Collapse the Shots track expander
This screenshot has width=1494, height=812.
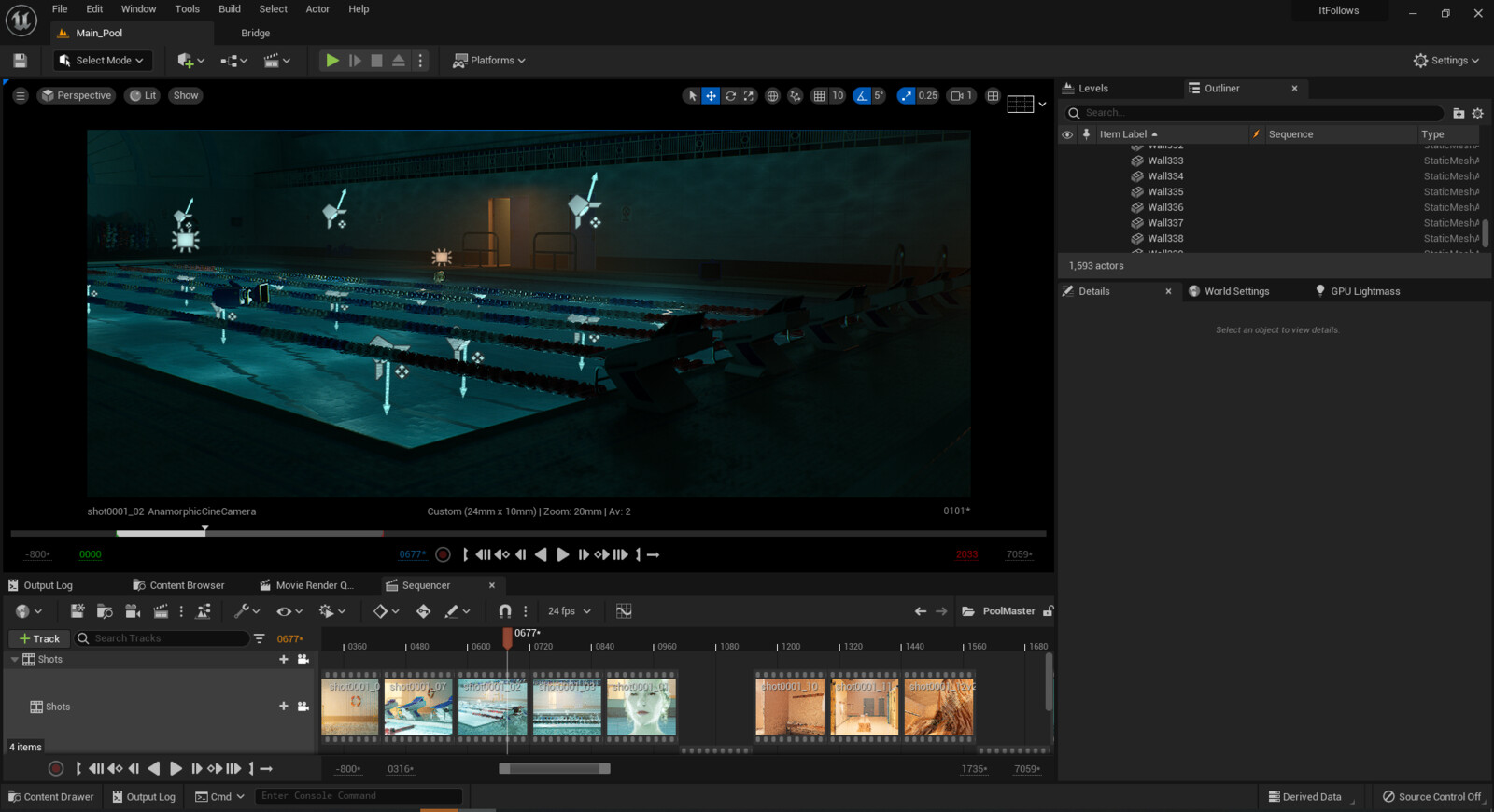(14, 659)
